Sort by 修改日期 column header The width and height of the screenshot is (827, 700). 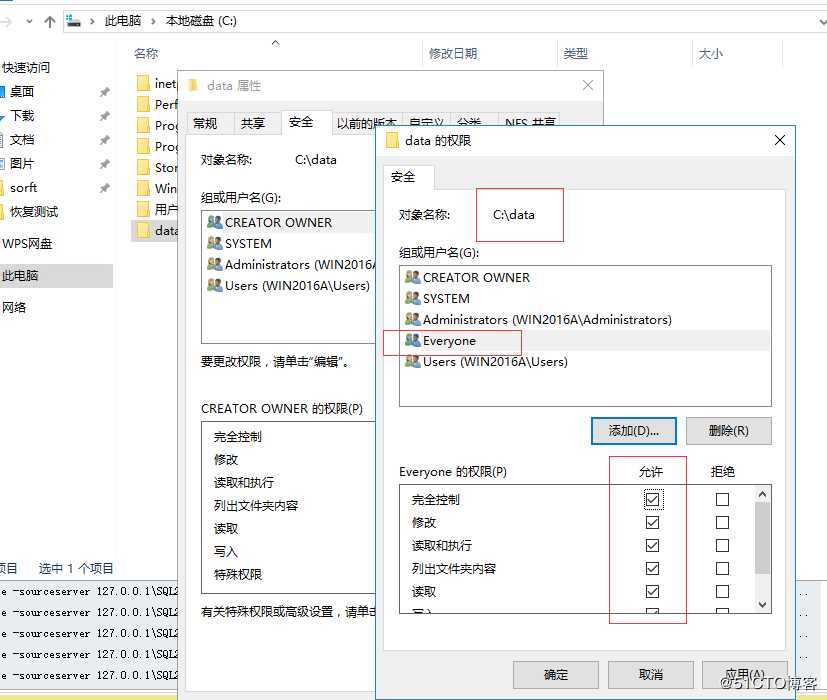coord(453,53)
